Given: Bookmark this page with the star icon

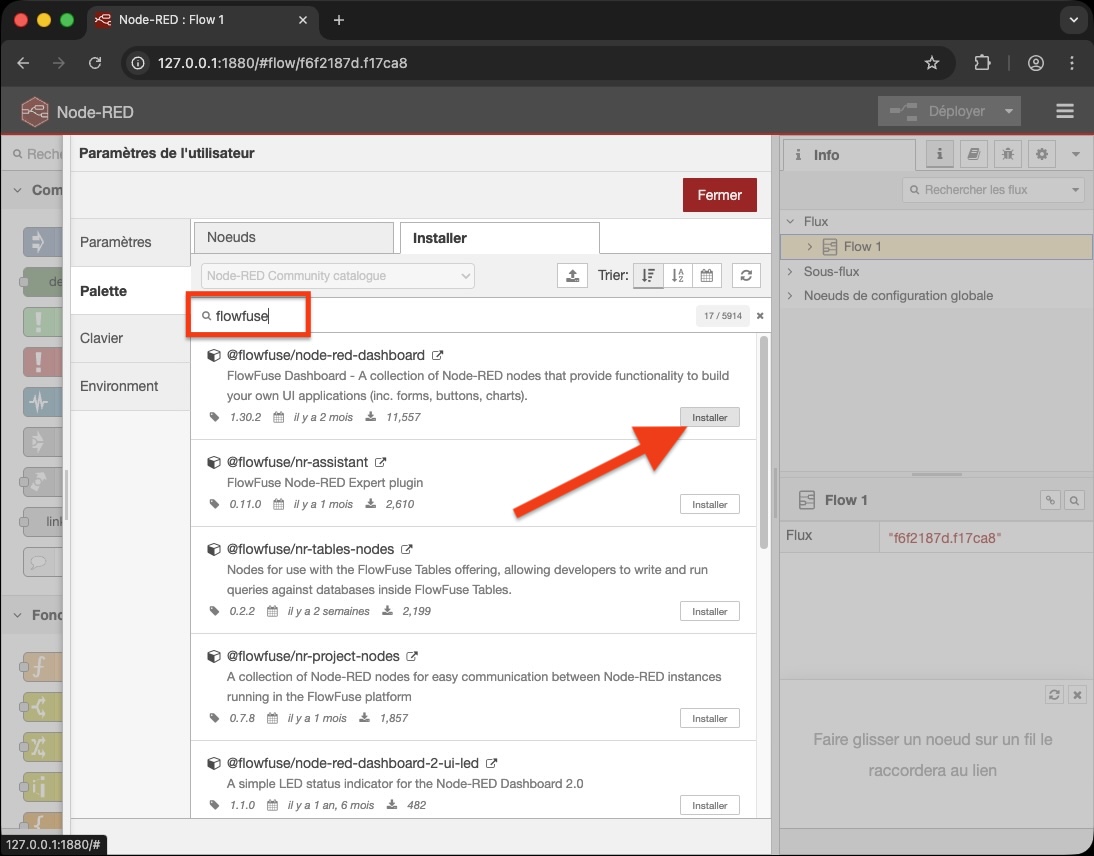Looking at the screenshot, I should tap(932, 63).
